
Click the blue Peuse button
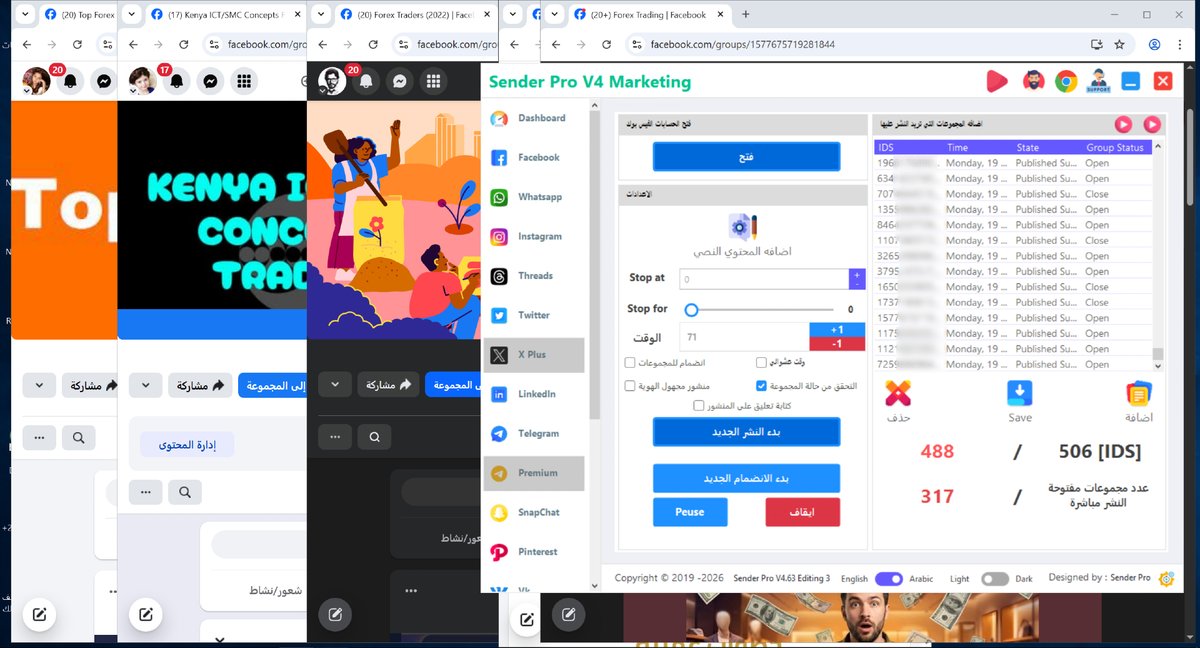tap(690, 512)
